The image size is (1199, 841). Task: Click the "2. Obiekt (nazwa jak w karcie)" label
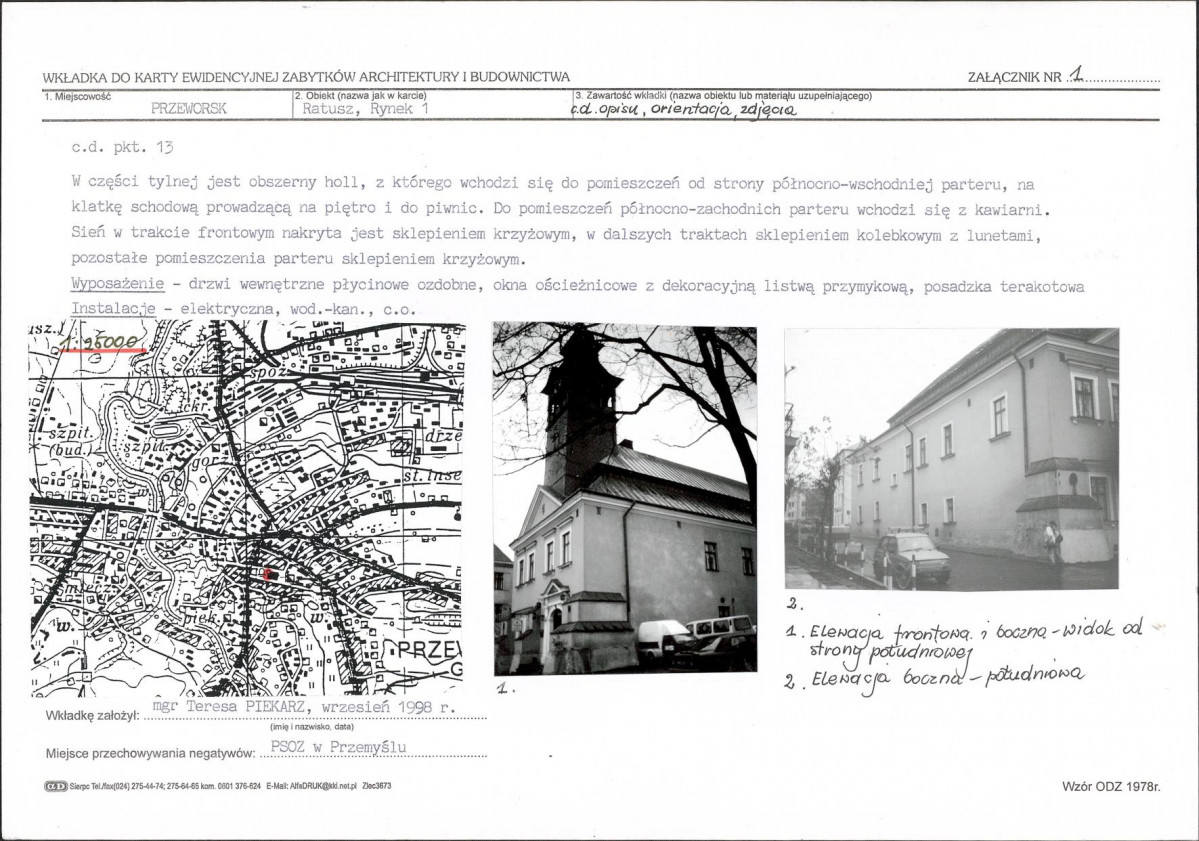360,96
